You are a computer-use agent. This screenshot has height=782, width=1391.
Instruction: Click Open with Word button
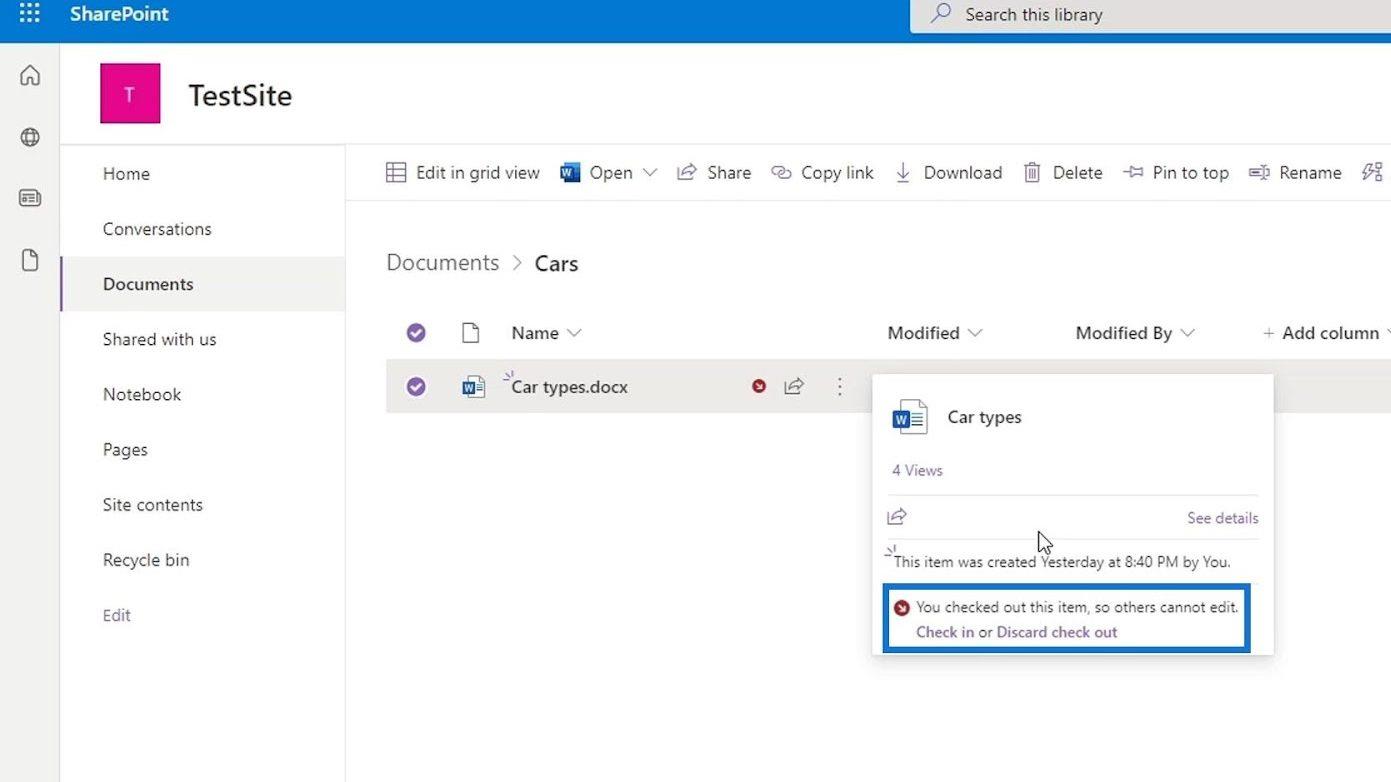click(597, 173)
